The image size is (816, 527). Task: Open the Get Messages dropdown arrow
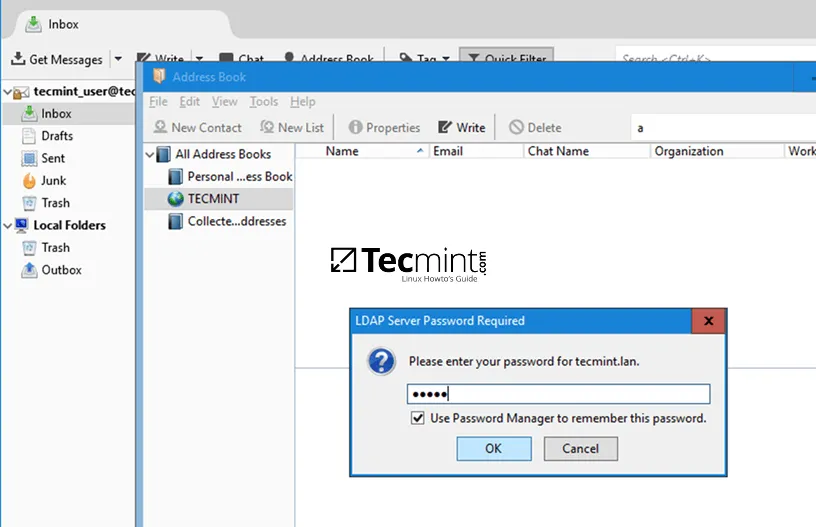(x=119, y=59)
